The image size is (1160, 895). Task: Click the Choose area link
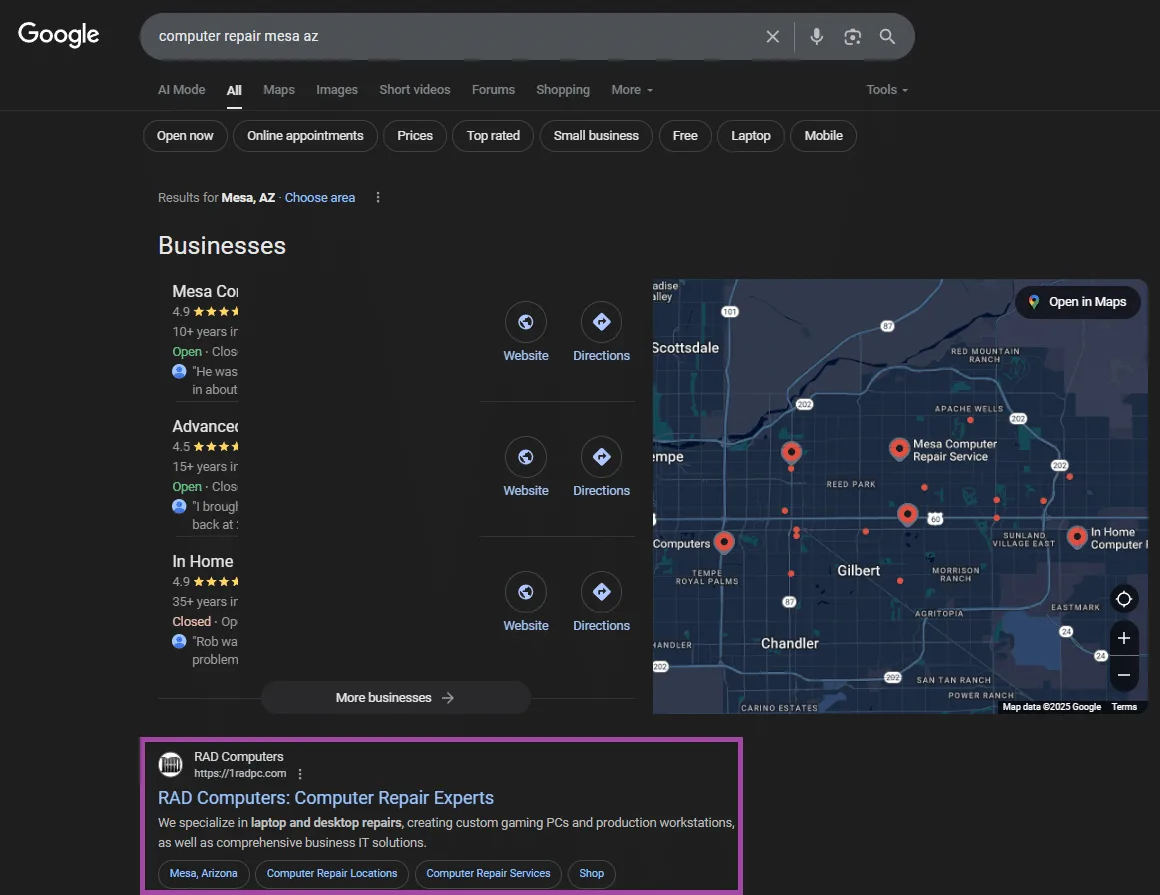pos(320,197)
